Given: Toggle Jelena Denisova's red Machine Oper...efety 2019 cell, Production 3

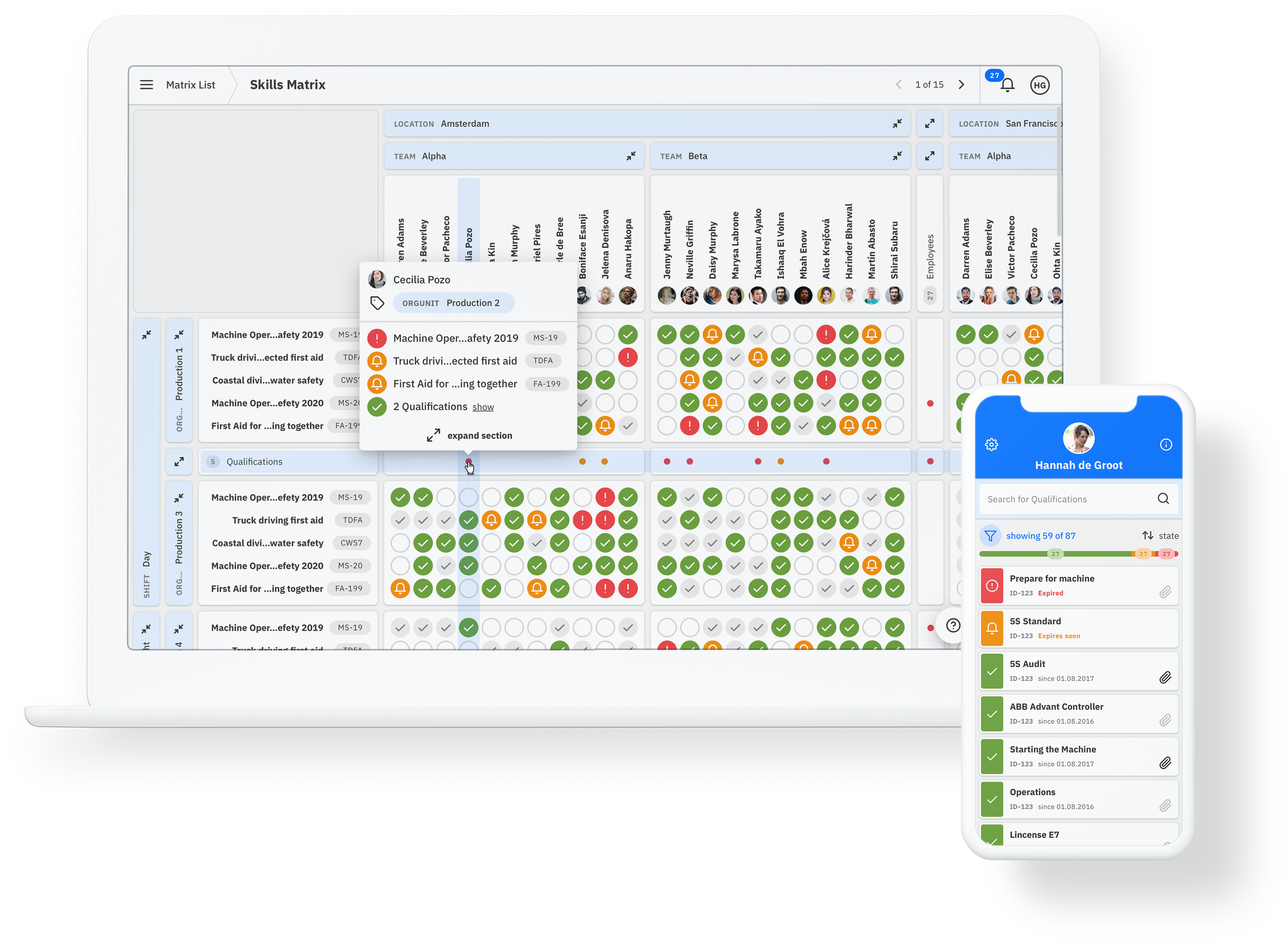Looking at the screenshot, I should (605, 498).
